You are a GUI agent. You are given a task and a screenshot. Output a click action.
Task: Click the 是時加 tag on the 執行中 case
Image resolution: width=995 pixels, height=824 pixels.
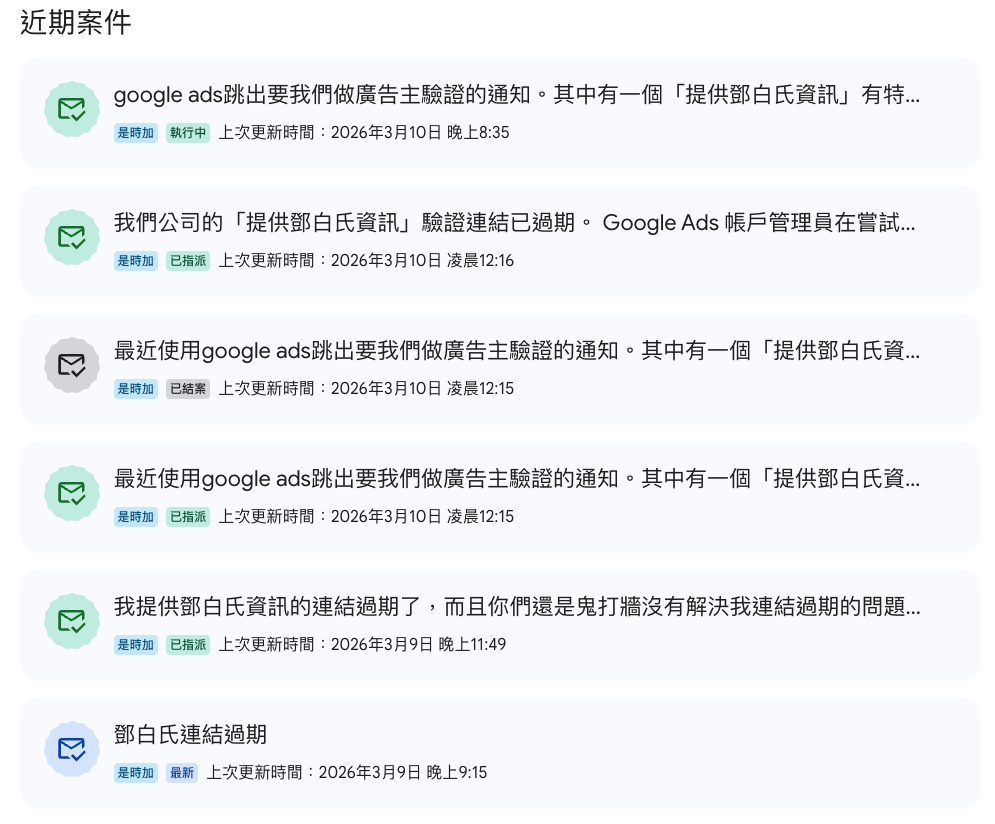(136, 133)
